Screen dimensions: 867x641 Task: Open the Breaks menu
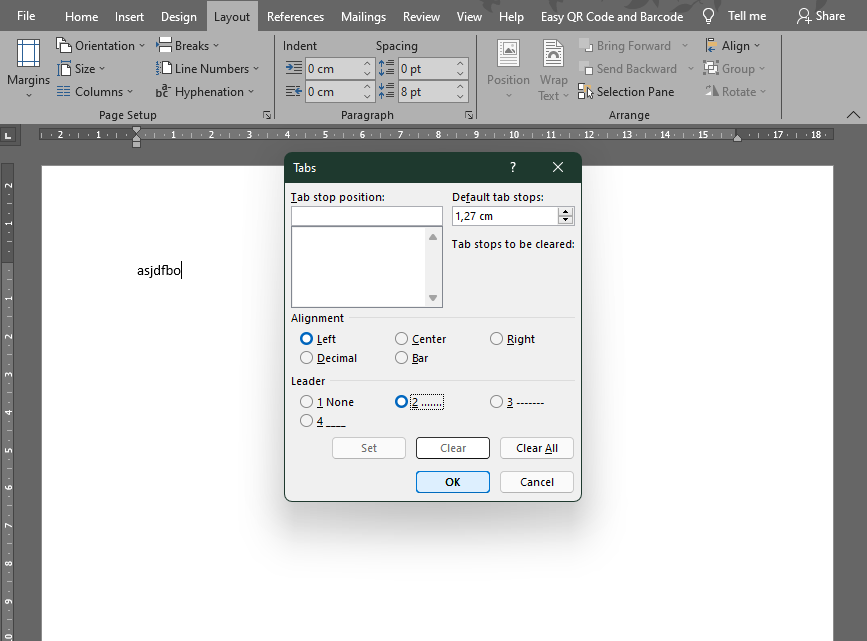click(187, 46)
